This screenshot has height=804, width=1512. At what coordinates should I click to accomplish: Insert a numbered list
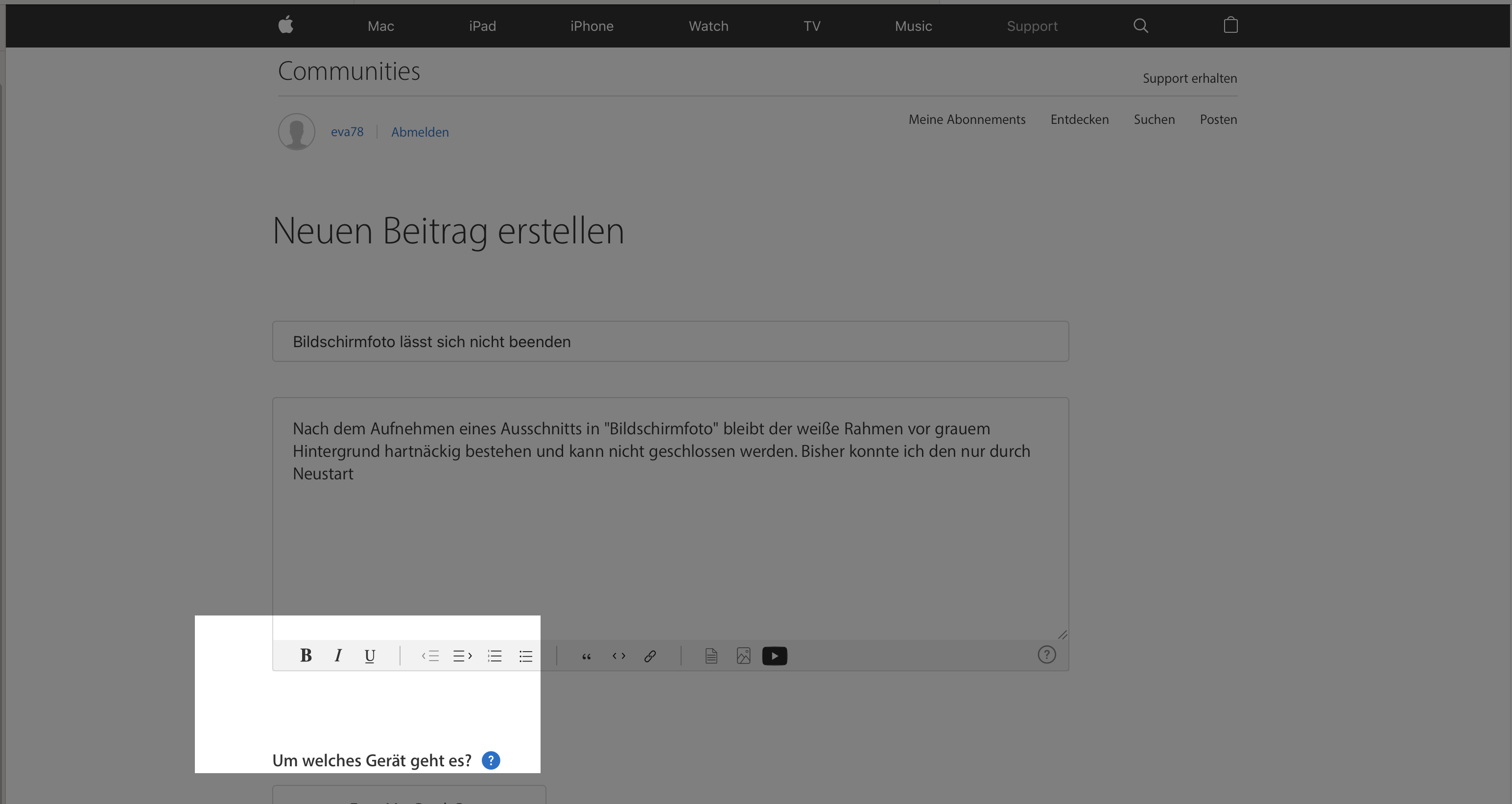click(x=495, y=656)
